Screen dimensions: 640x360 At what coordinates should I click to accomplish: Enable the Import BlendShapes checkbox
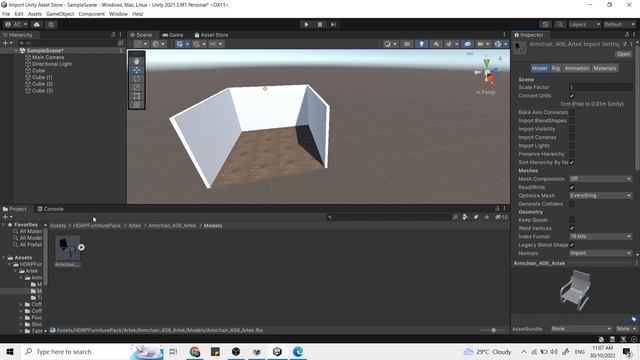572,121
